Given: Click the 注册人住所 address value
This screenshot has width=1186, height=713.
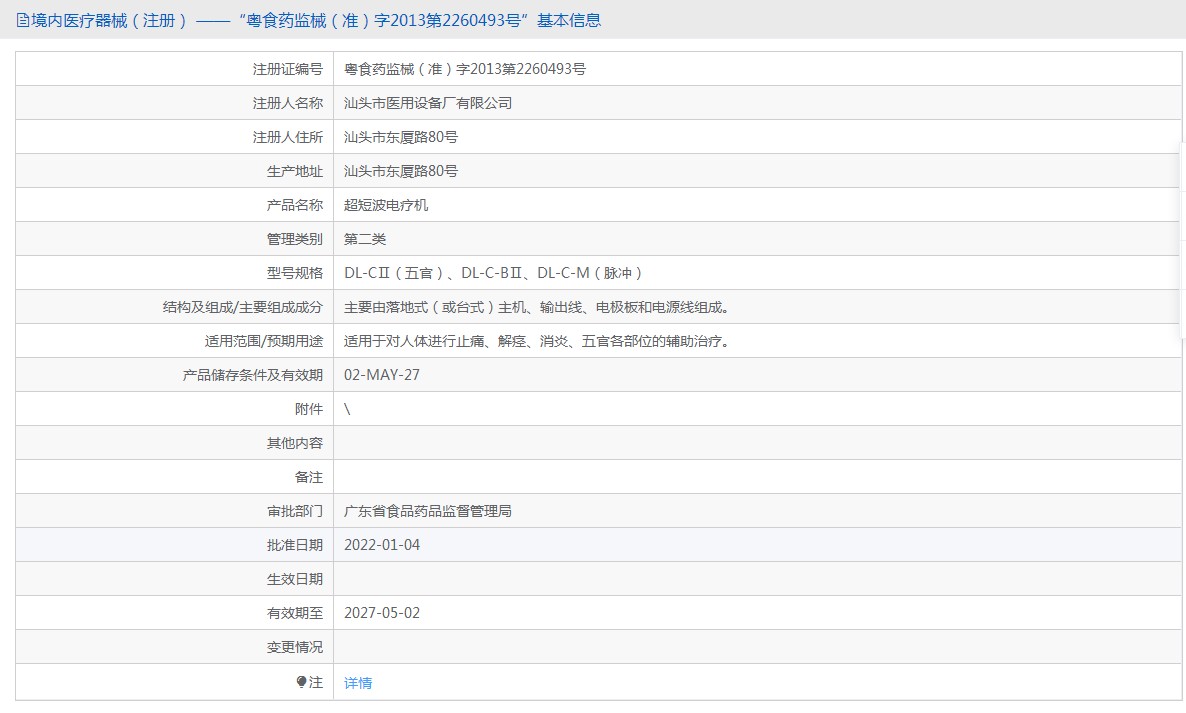Looking at the screenshot, I should tap(400, 137).
